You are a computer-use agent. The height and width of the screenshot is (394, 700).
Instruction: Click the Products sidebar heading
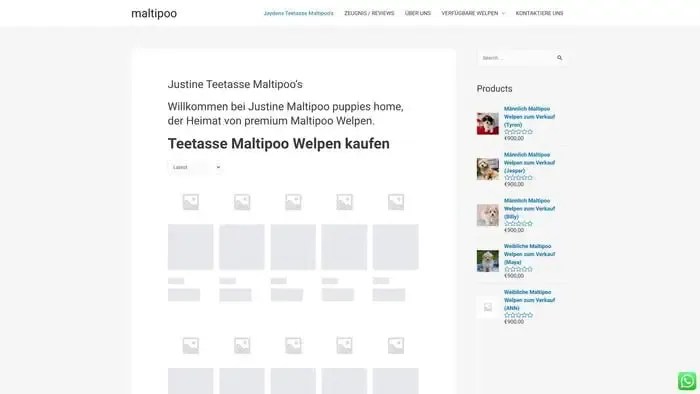click(x=495, y=89)
